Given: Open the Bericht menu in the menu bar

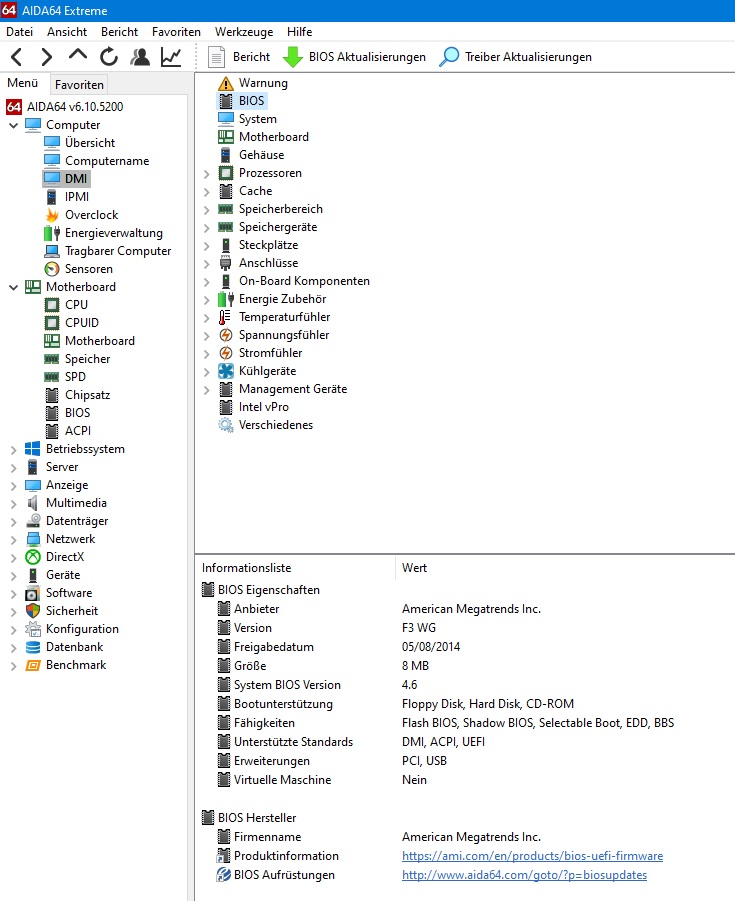Looking at the screenshot, I should 120,32.
